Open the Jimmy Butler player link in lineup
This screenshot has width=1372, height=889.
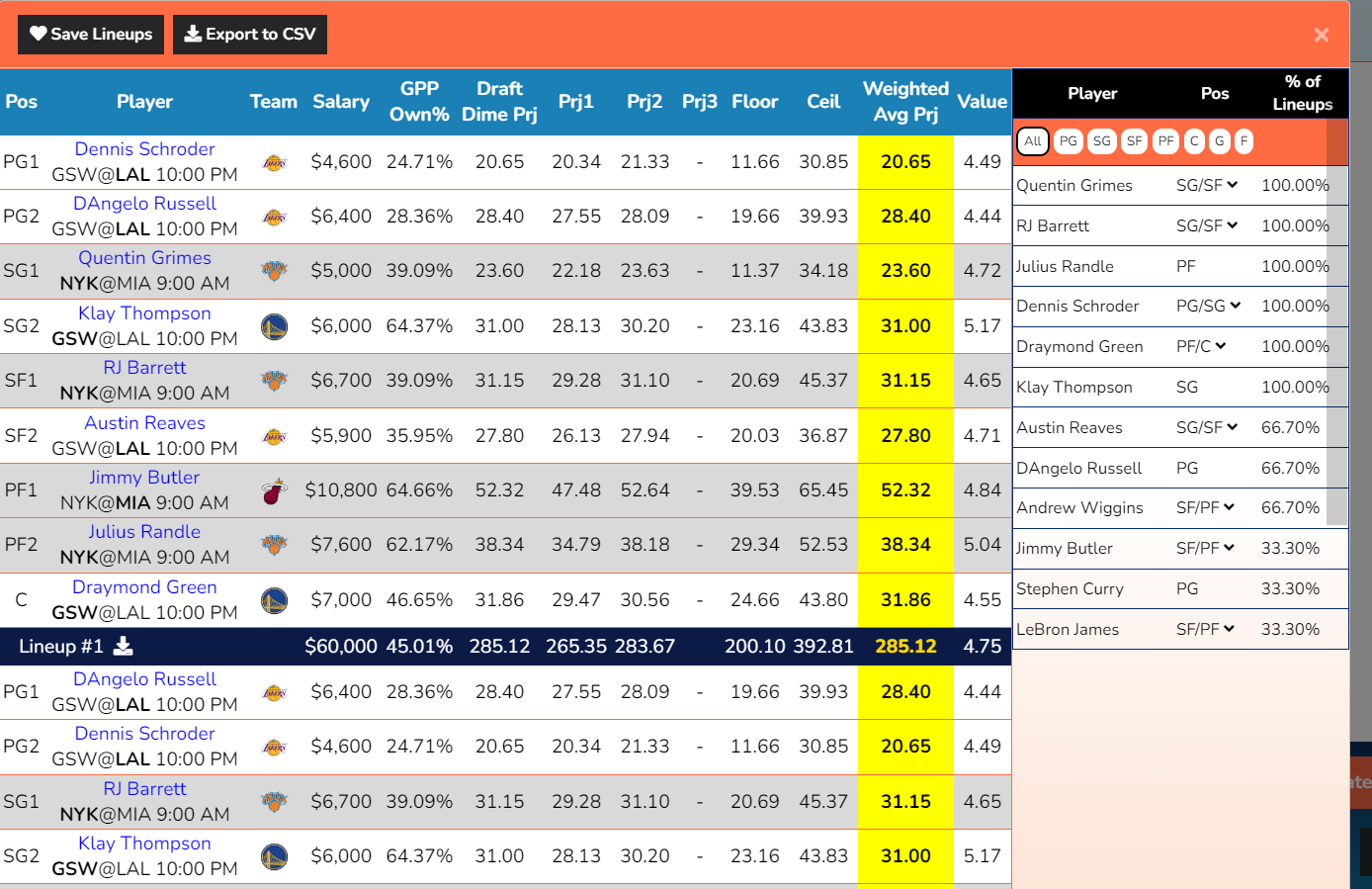(144, 478)
